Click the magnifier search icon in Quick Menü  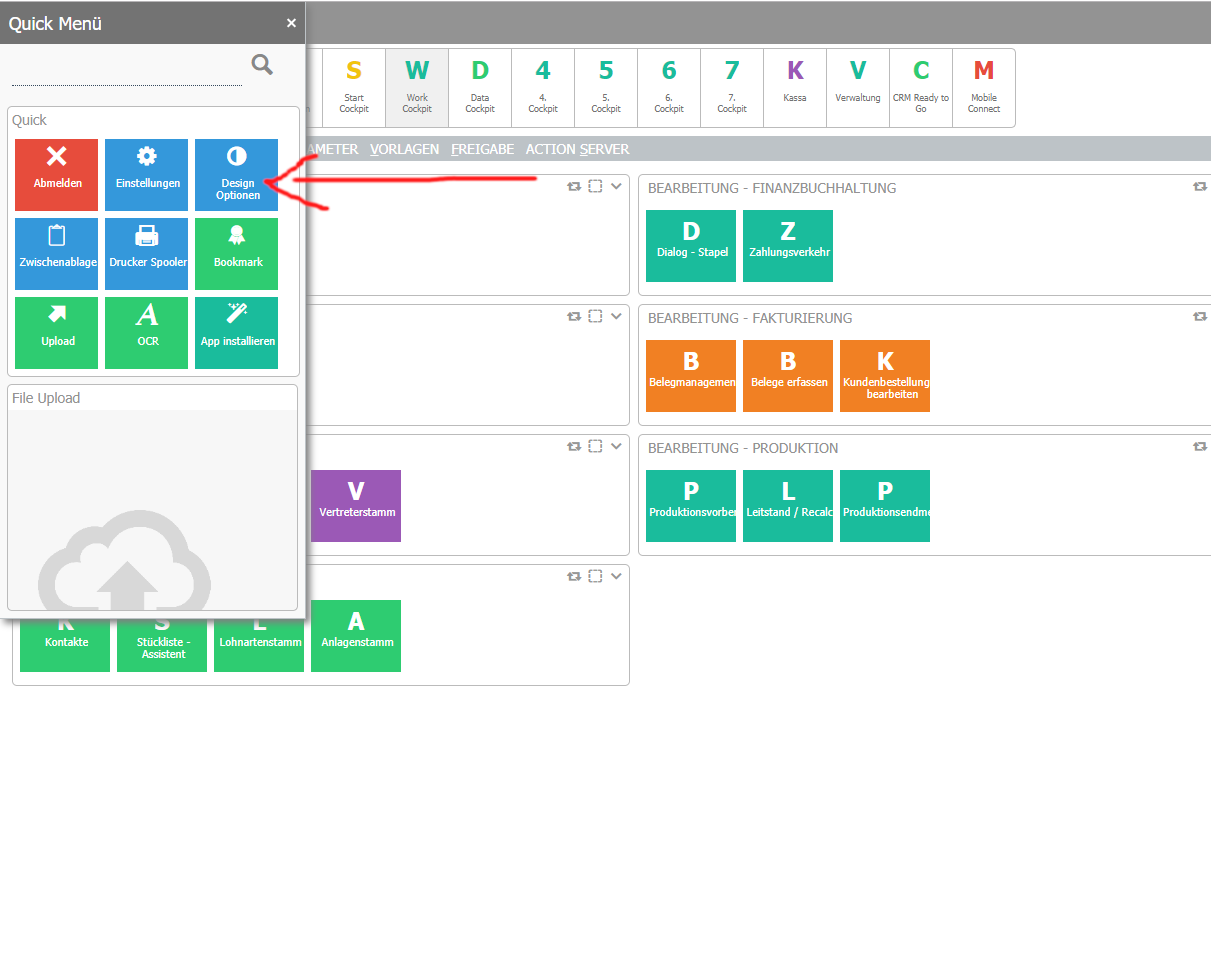point(262,65)
